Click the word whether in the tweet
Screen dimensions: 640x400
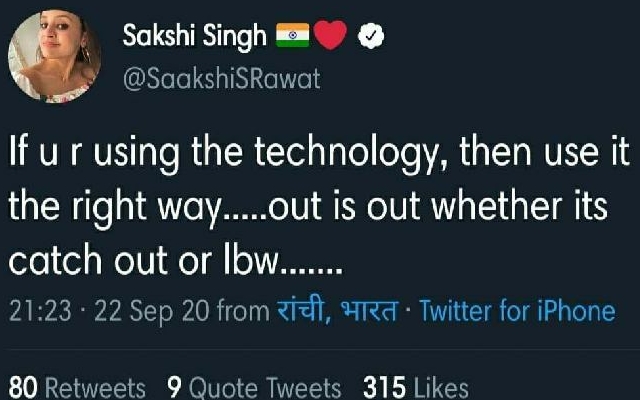coord(496,206)
